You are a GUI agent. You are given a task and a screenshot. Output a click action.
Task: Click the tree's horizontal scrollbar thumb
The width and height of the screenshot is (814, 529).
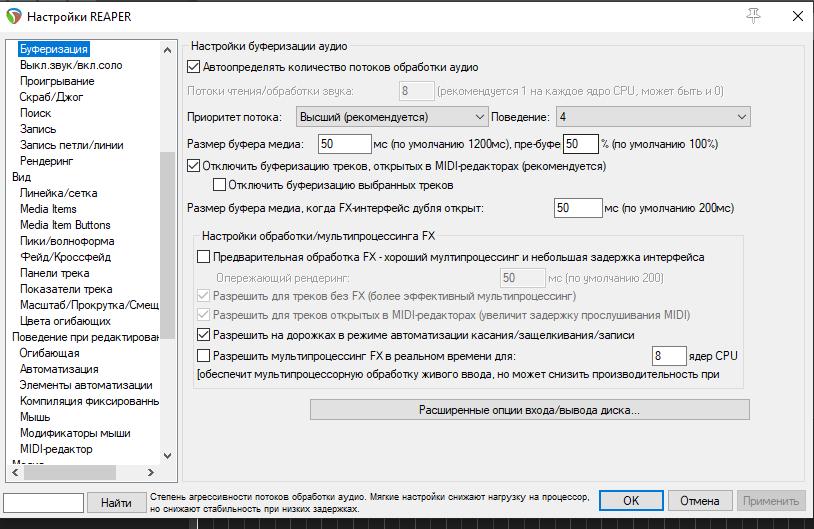click(70, 472)
